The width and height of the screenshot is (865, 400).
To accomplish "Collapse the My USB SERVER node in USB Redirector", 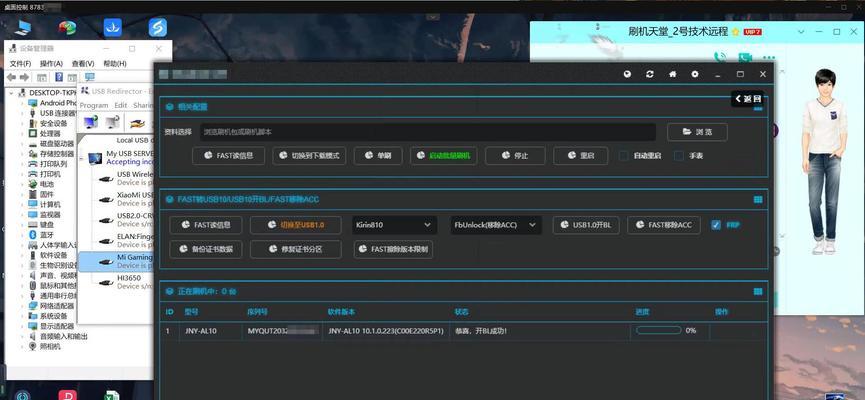I will click(82, 158).
